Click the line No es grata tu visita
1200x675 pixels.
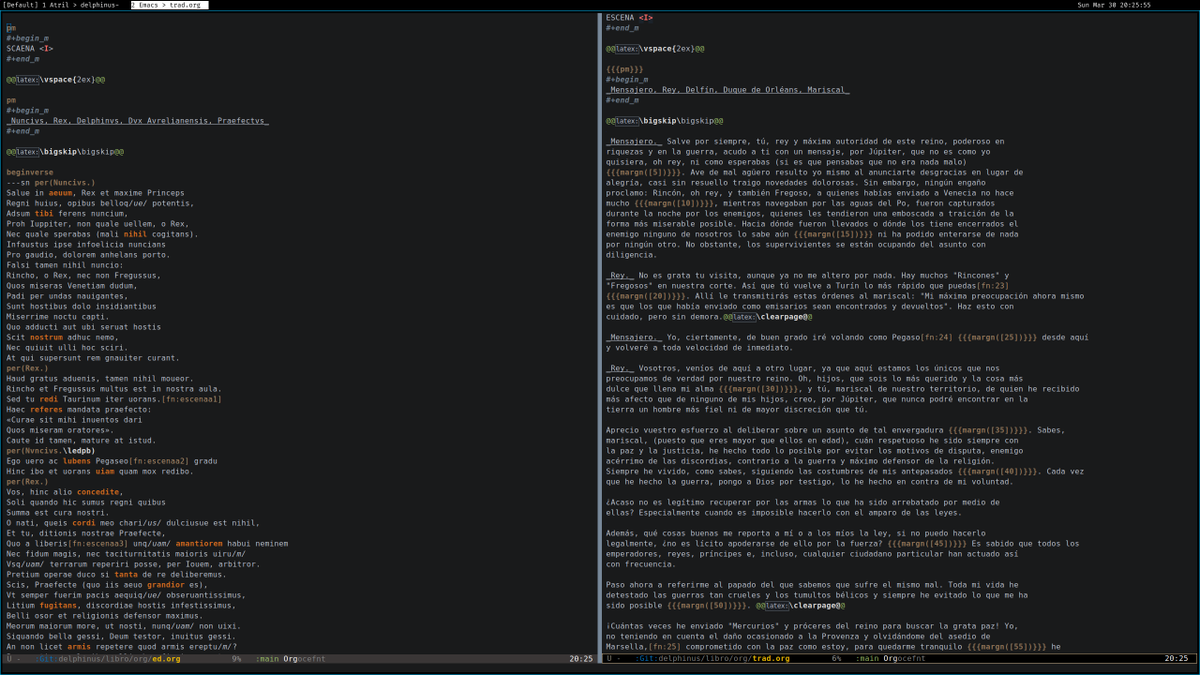[x=808, y=275]
